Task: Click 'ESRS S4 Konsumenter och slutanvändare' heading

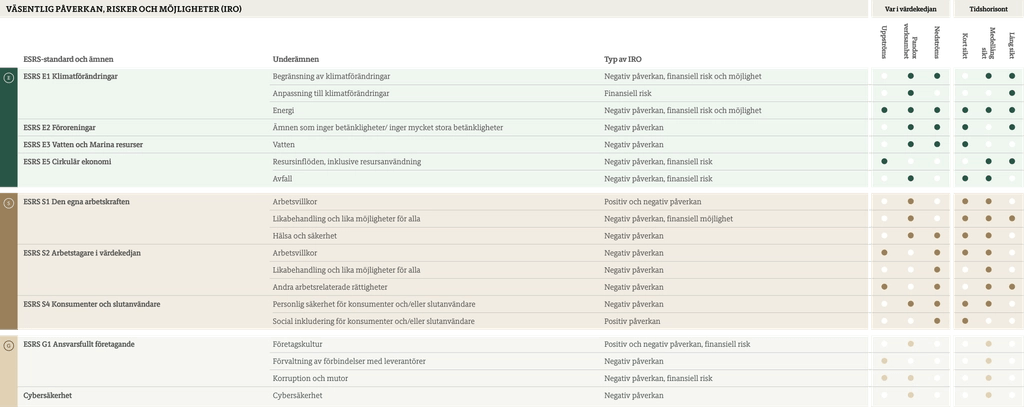Action: coord(92,304)
